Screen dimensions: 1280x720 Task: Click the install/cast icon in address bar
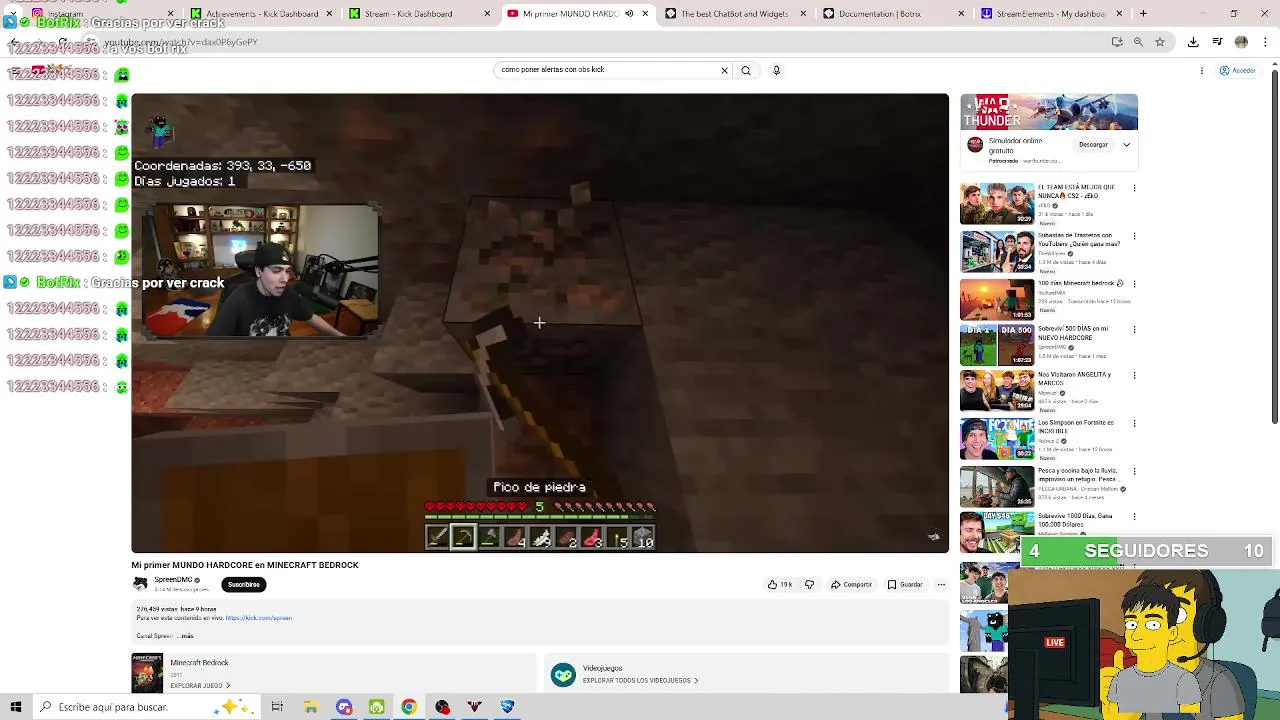pos(1117,42)
